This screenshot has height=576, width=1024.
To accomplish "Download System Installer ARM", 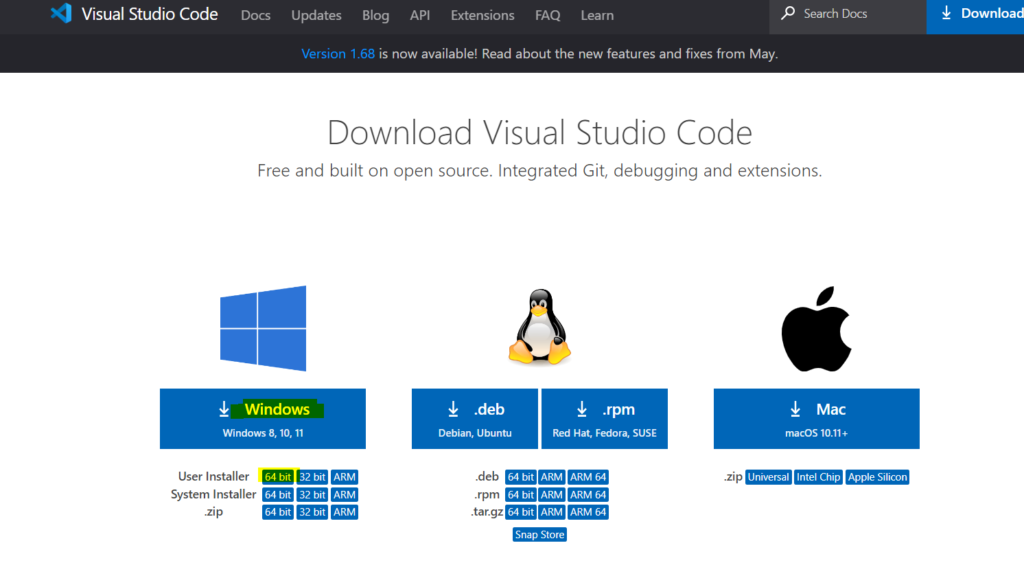I will coord(344,495).
